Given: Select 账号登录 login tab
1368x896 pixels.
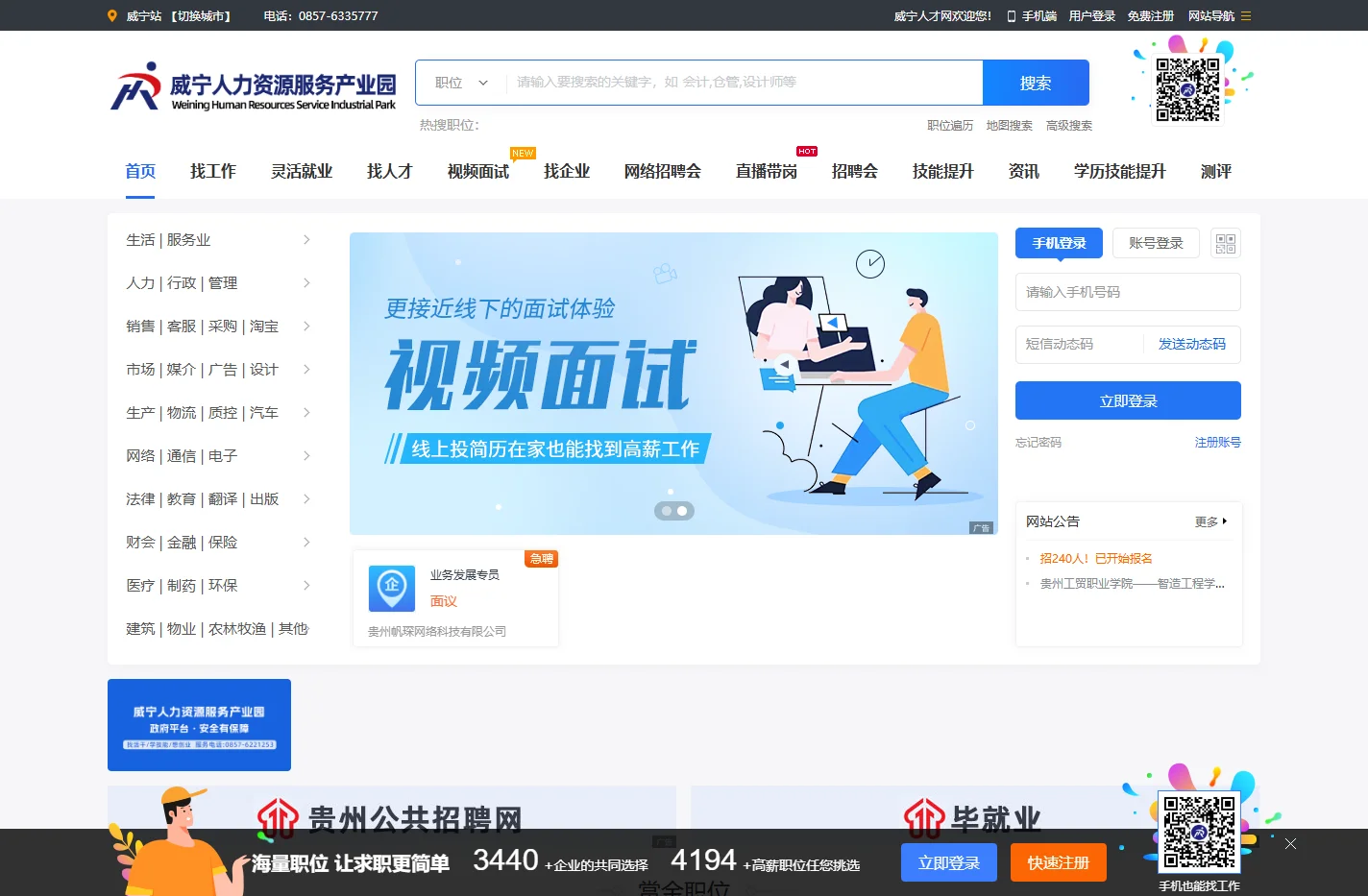Looking at the screenshot, I should click(1157, 243).
